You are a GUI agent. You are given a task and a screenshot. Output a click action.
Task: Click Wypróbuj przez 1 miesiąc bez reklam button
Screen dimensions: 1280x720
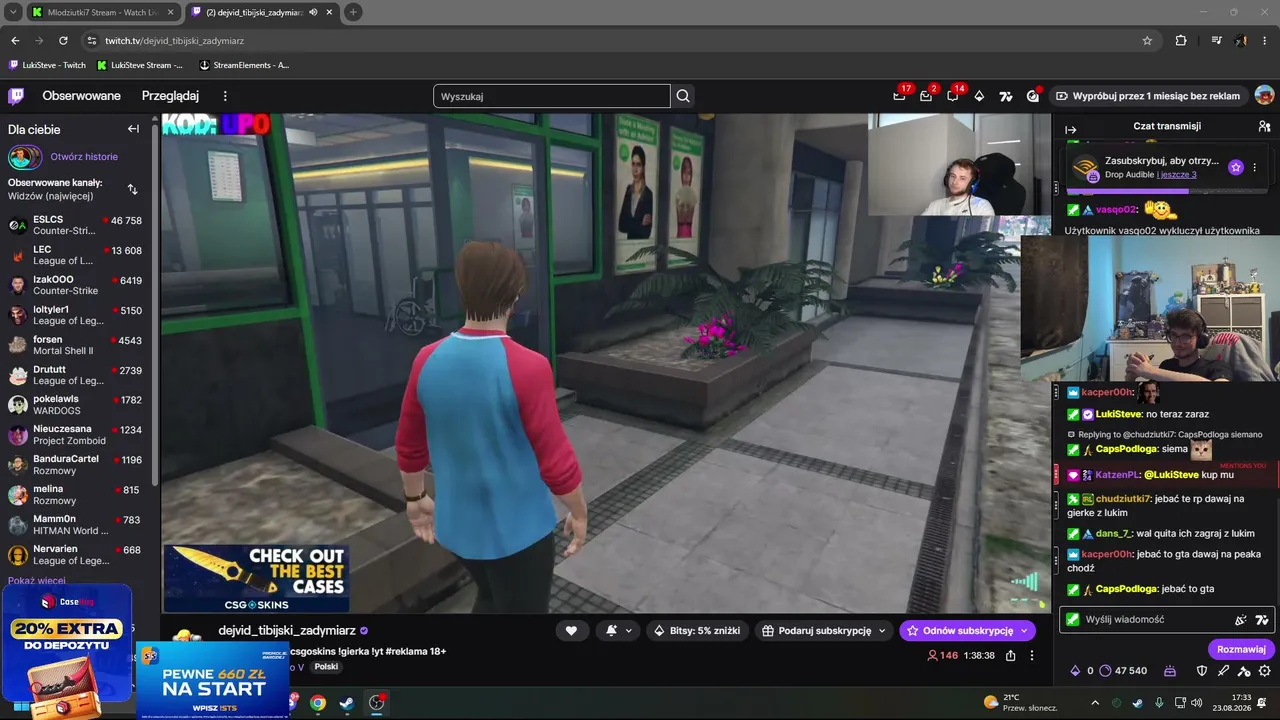(x=1148, y=96)
